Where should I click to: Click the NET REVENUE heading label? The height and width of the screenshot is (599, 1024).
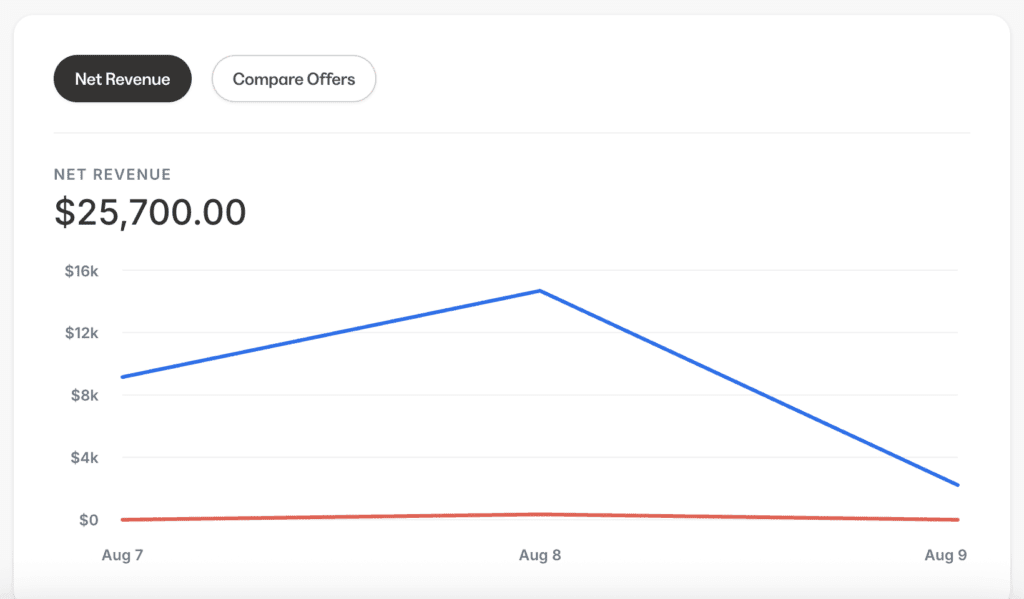(x=112, y=174)
